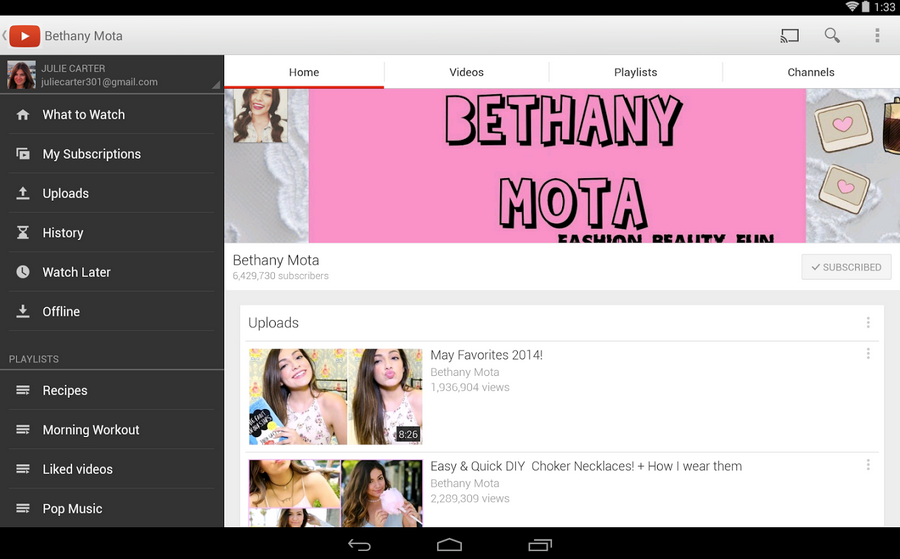Tap the YouTube logo in the header
The width and height of the screenshot is (900, 559).
point(24,36)
